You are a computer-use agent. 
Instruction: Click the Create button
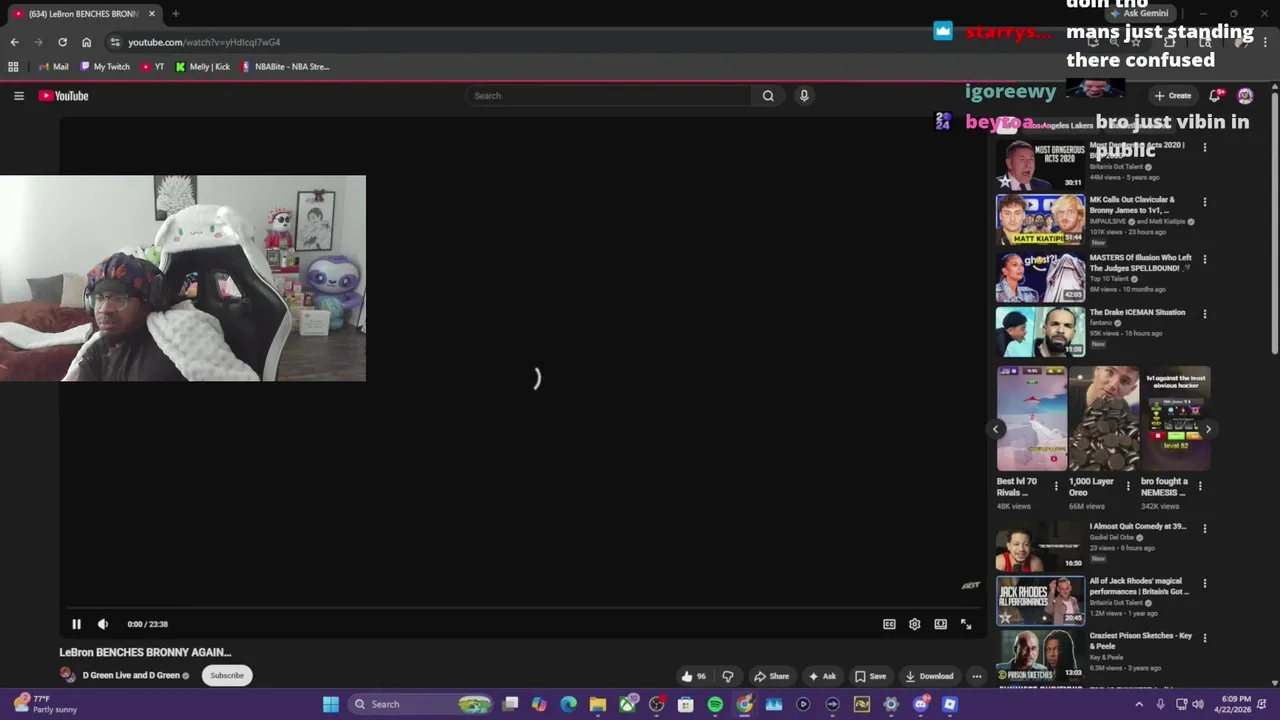(1173, 96)
